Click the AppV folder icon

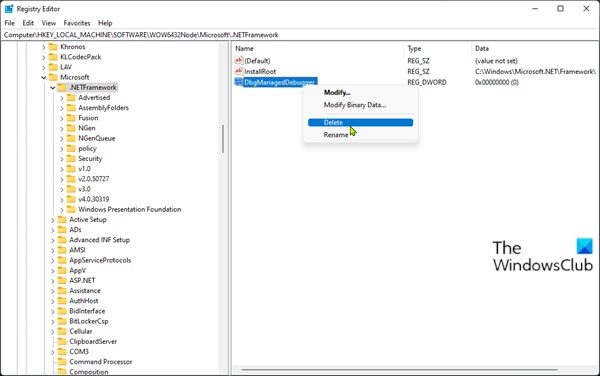click(62, 270)
